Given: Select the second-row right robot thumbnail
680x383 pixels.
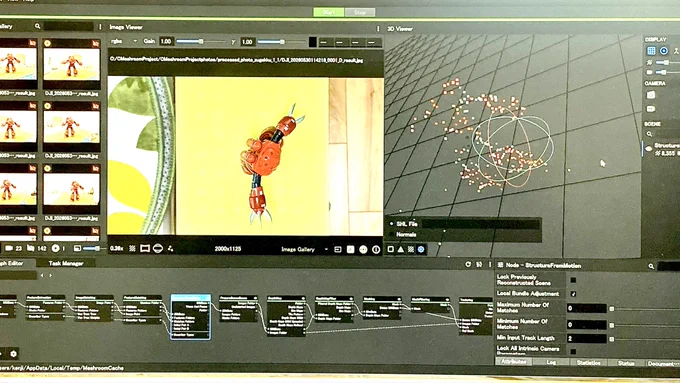Looking at the screenshot, I should (x=72, y=126).
